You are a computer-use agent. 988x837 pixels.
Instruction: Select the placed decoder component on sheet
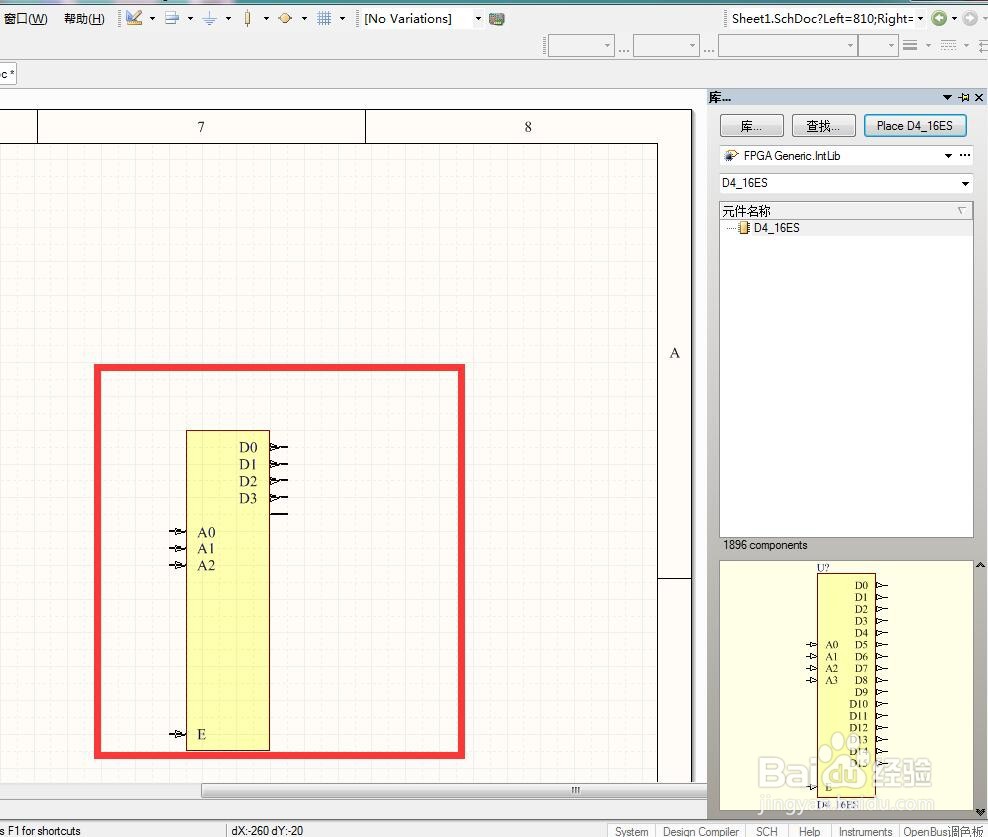click(228, 590)
